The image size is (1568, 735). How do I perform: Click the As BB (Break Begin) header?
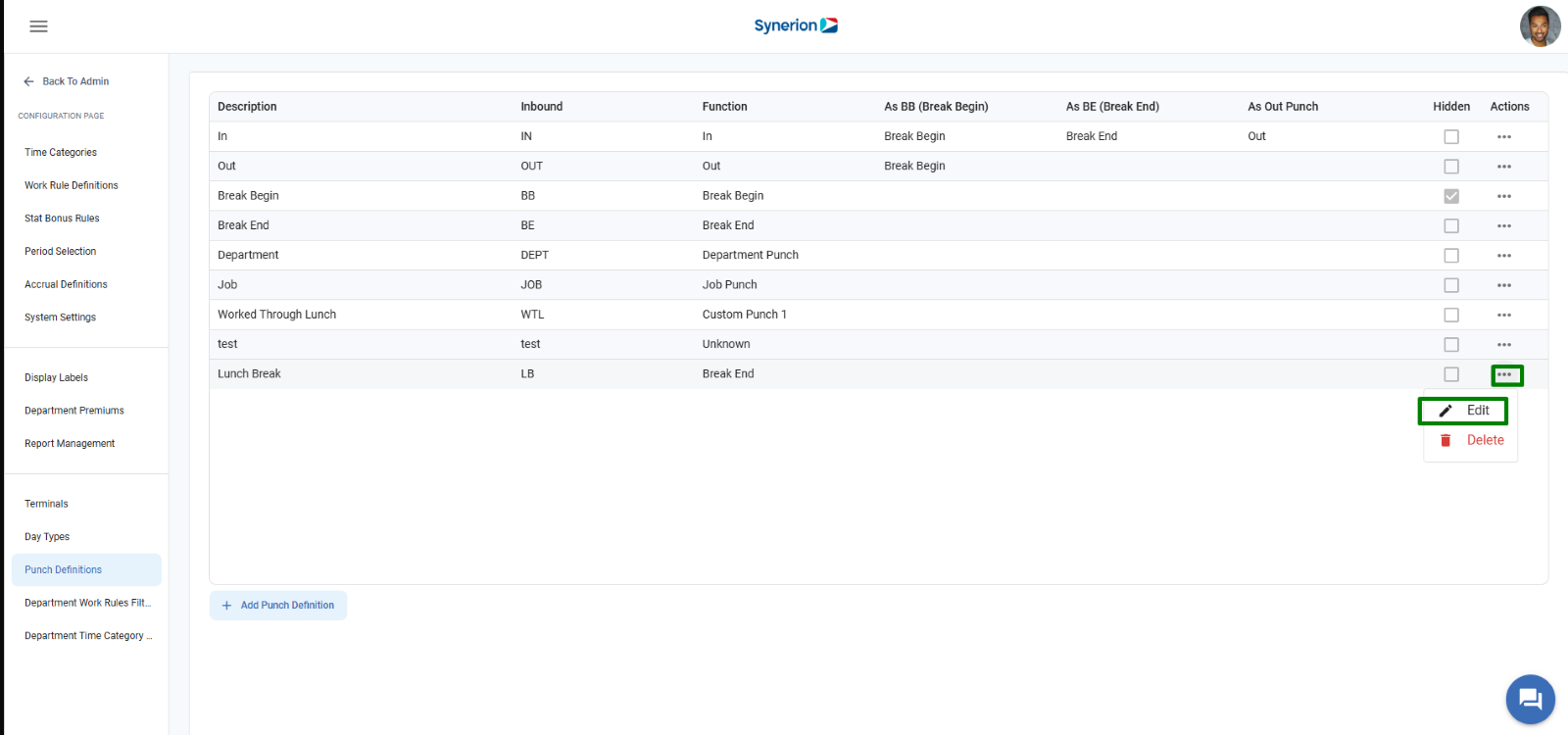click(x=936, y=107)
